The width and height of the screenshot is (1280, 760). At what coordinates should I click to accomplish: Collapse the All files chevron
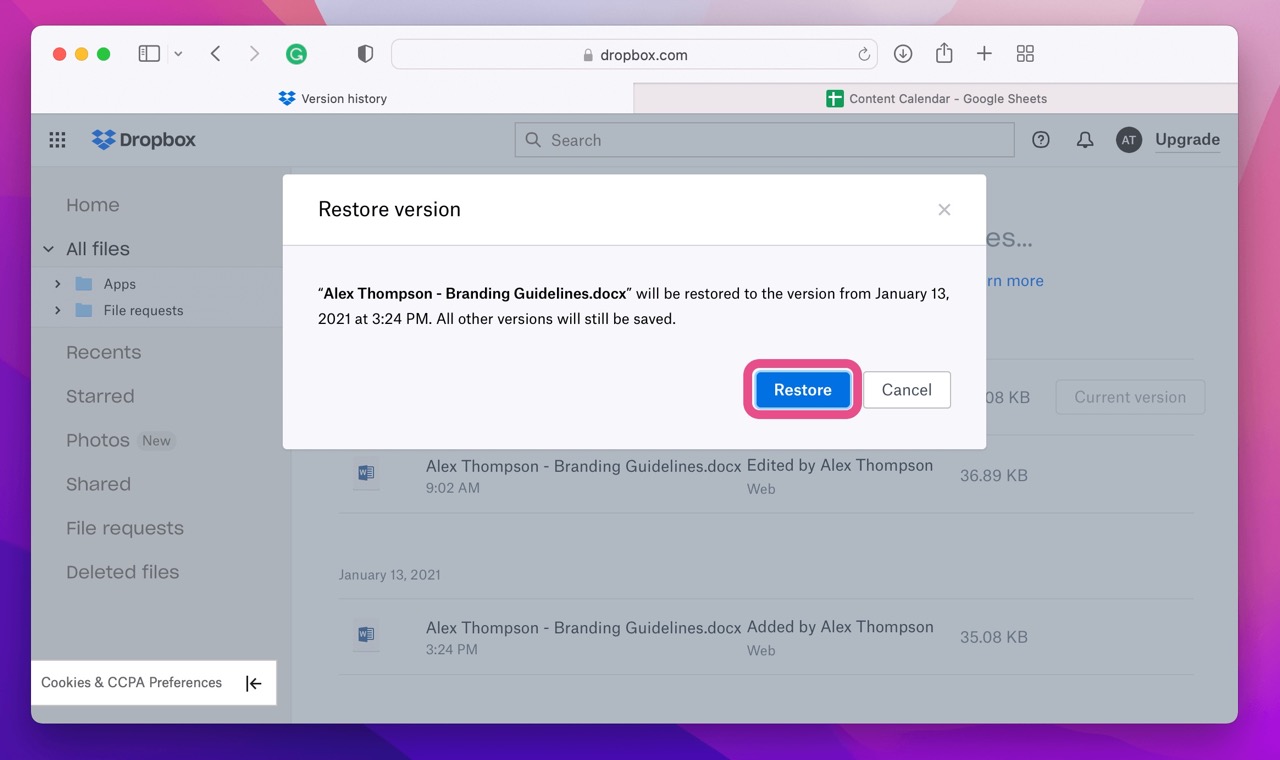point(48,249)
